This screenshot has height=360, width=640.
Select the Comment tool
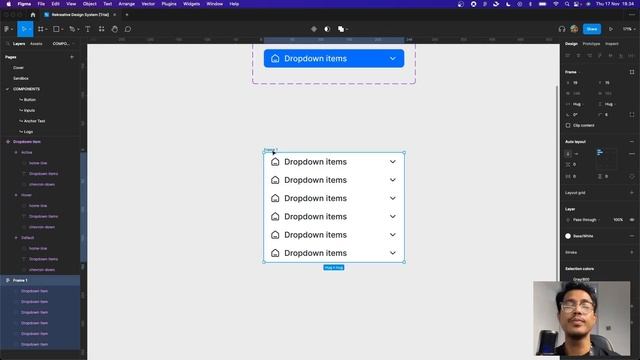pos(128,29)
